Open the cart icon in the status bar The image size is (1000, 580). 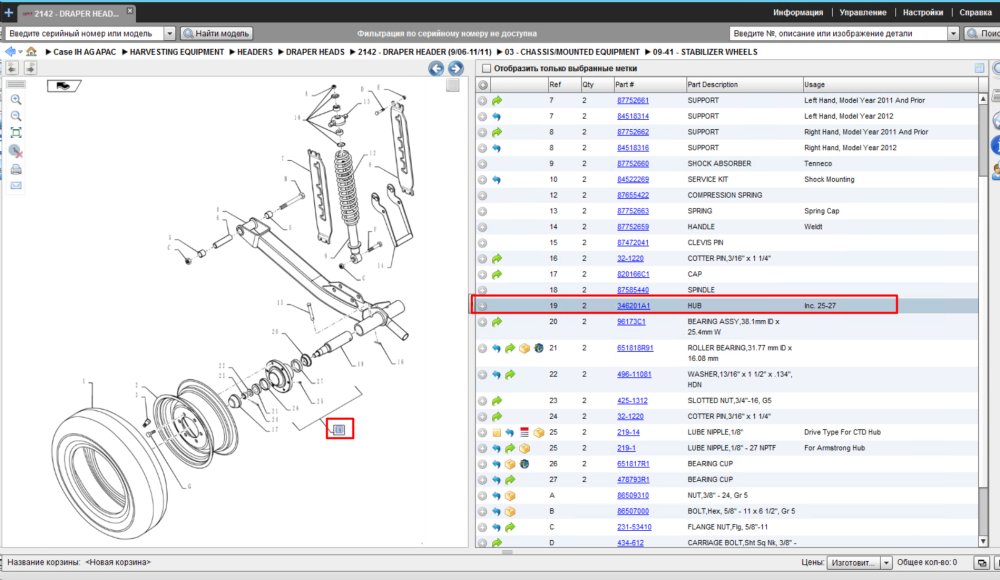982,563
